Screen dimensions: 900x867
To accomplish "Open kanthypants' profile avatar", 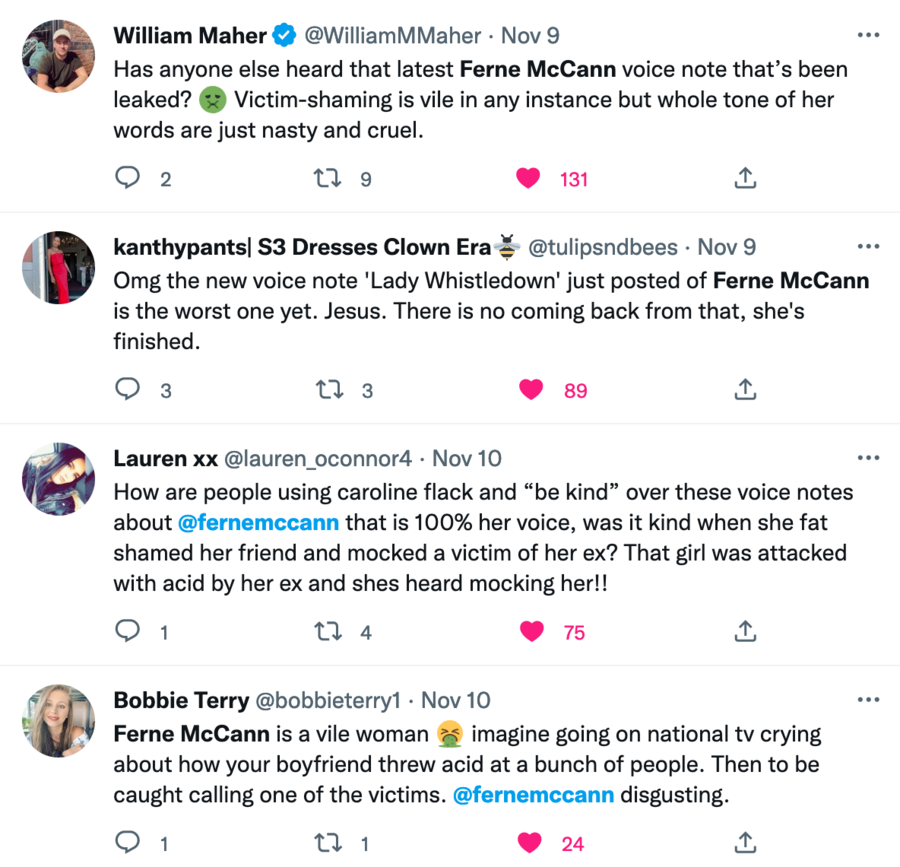I will point(58,267).
